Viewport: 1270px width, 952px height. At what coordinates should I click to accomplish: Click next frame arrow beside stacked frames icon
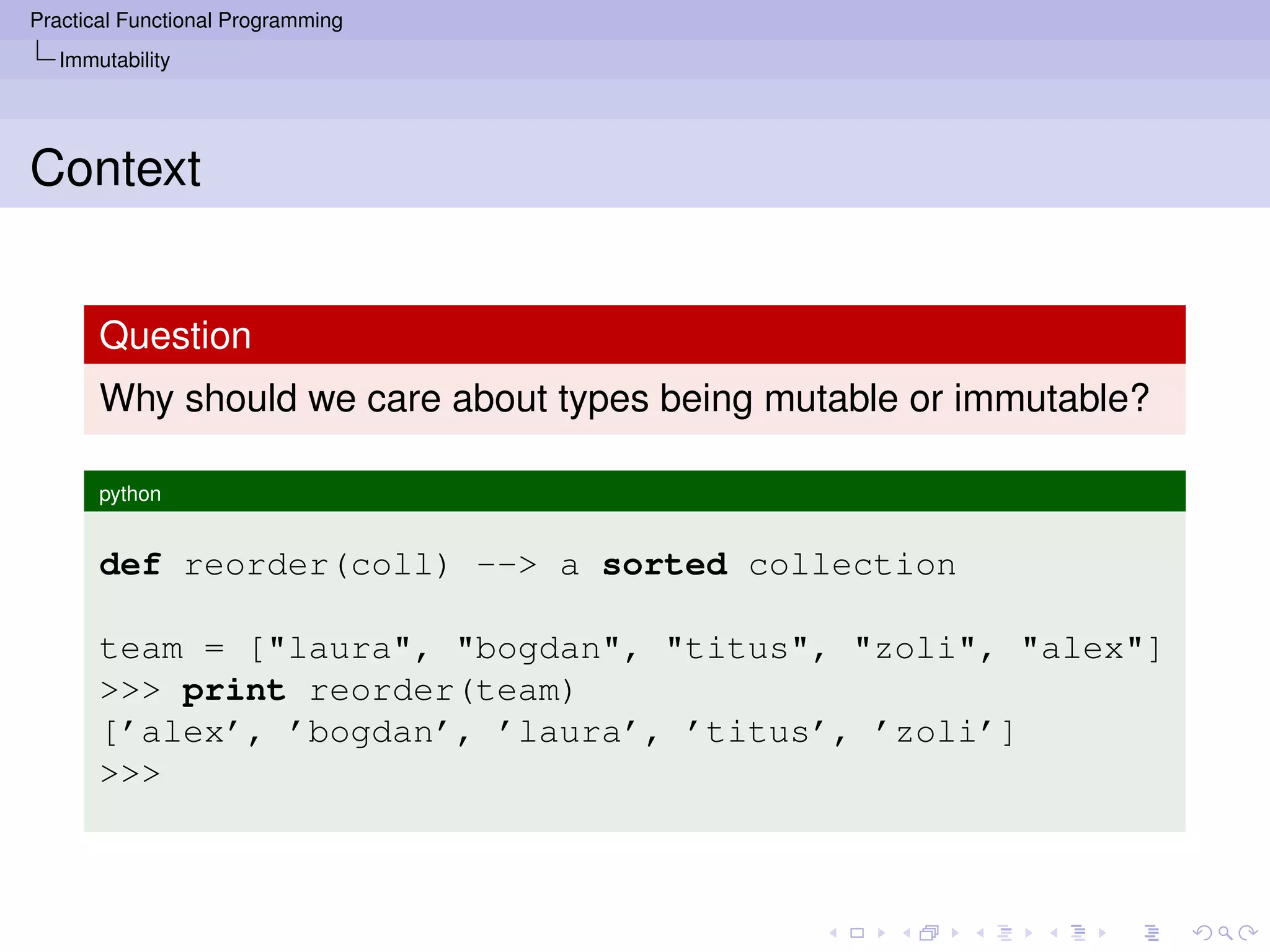955,932
